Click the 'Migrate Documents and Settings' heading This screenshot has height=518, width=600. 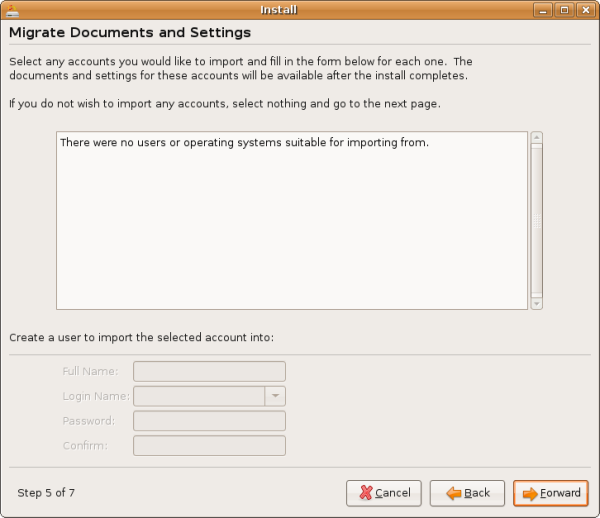130,33
